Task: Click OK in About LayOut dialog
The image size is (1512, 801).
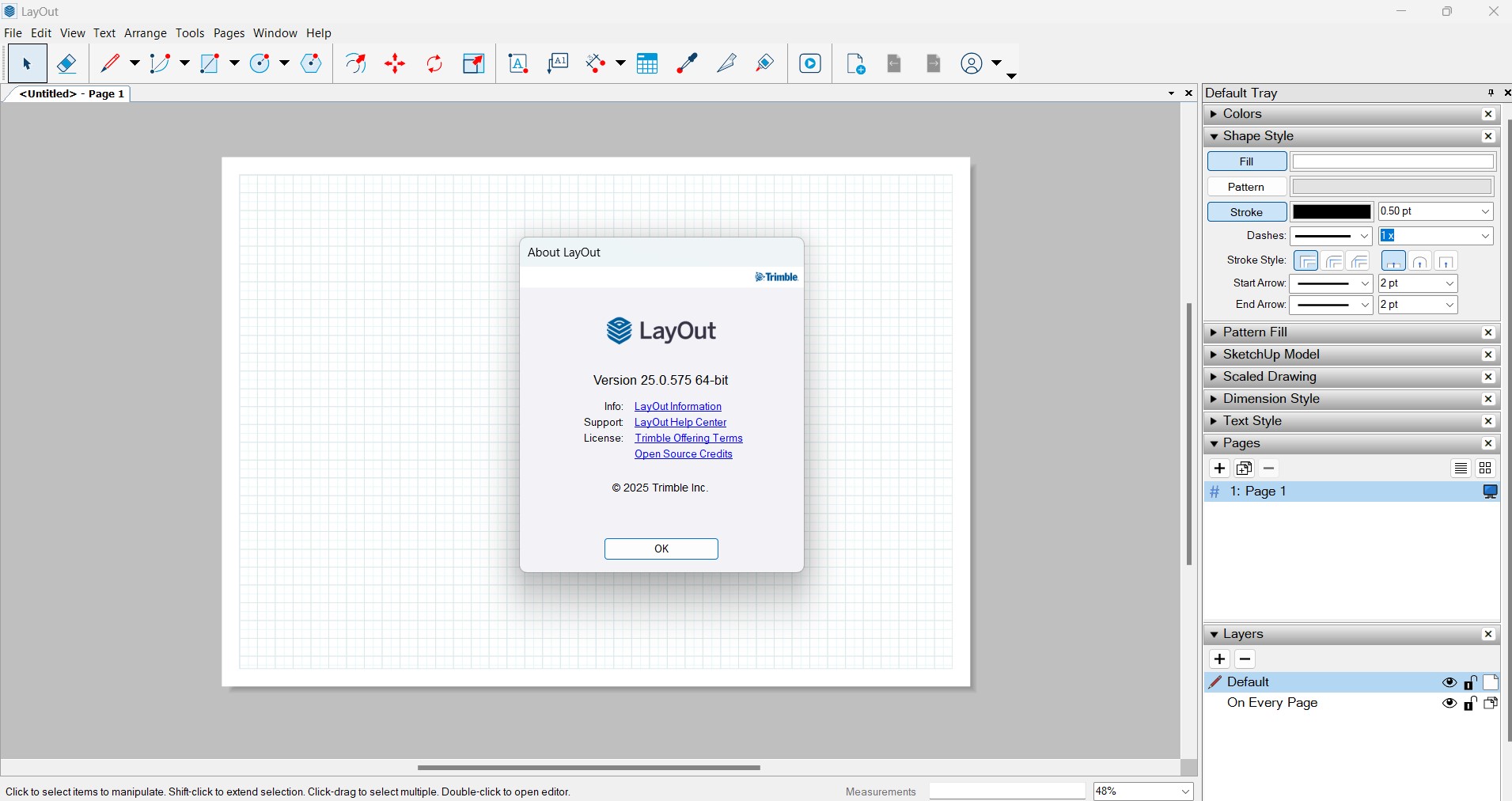Action: click(661, 549)
